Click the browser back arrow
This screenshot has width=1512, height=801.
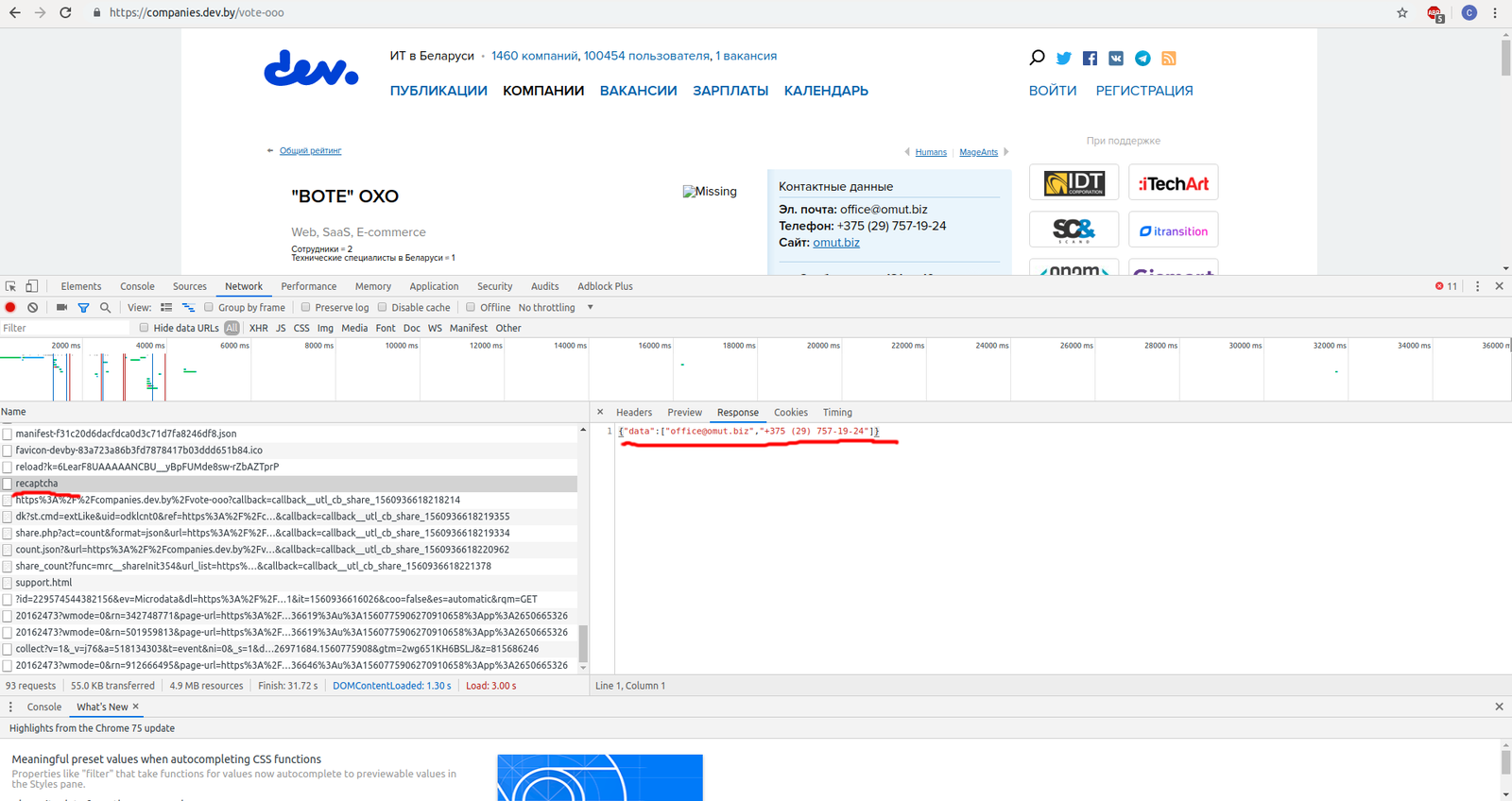point(14,12)
